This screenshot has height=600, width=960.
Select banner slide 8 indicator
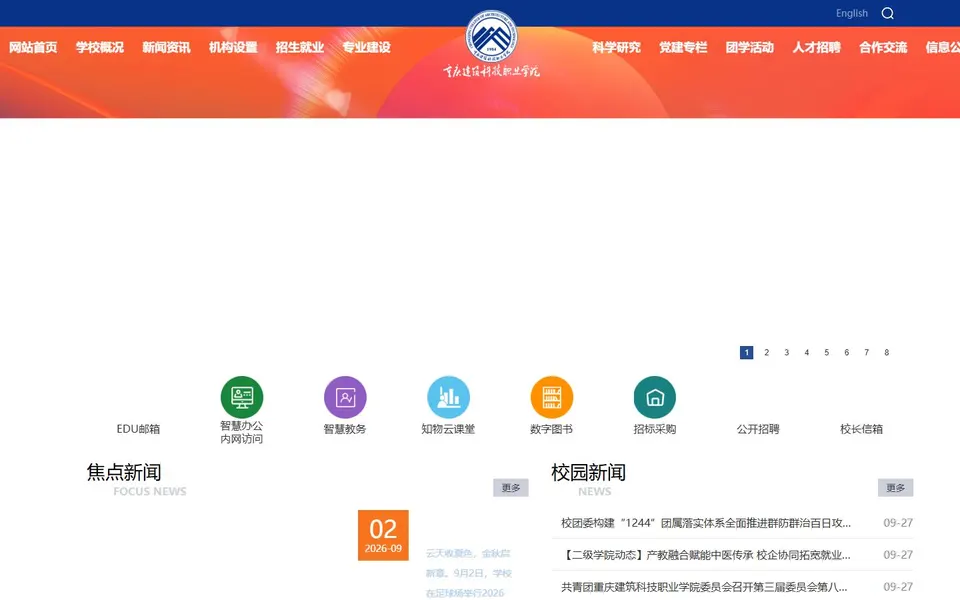(x=887, y=353)
